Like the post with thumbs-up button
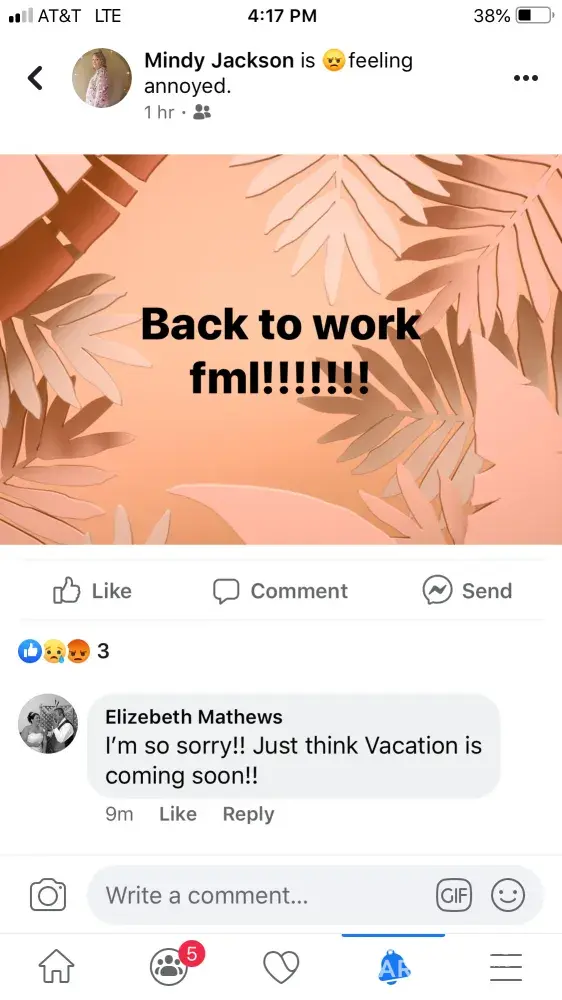 coord(92,591)
